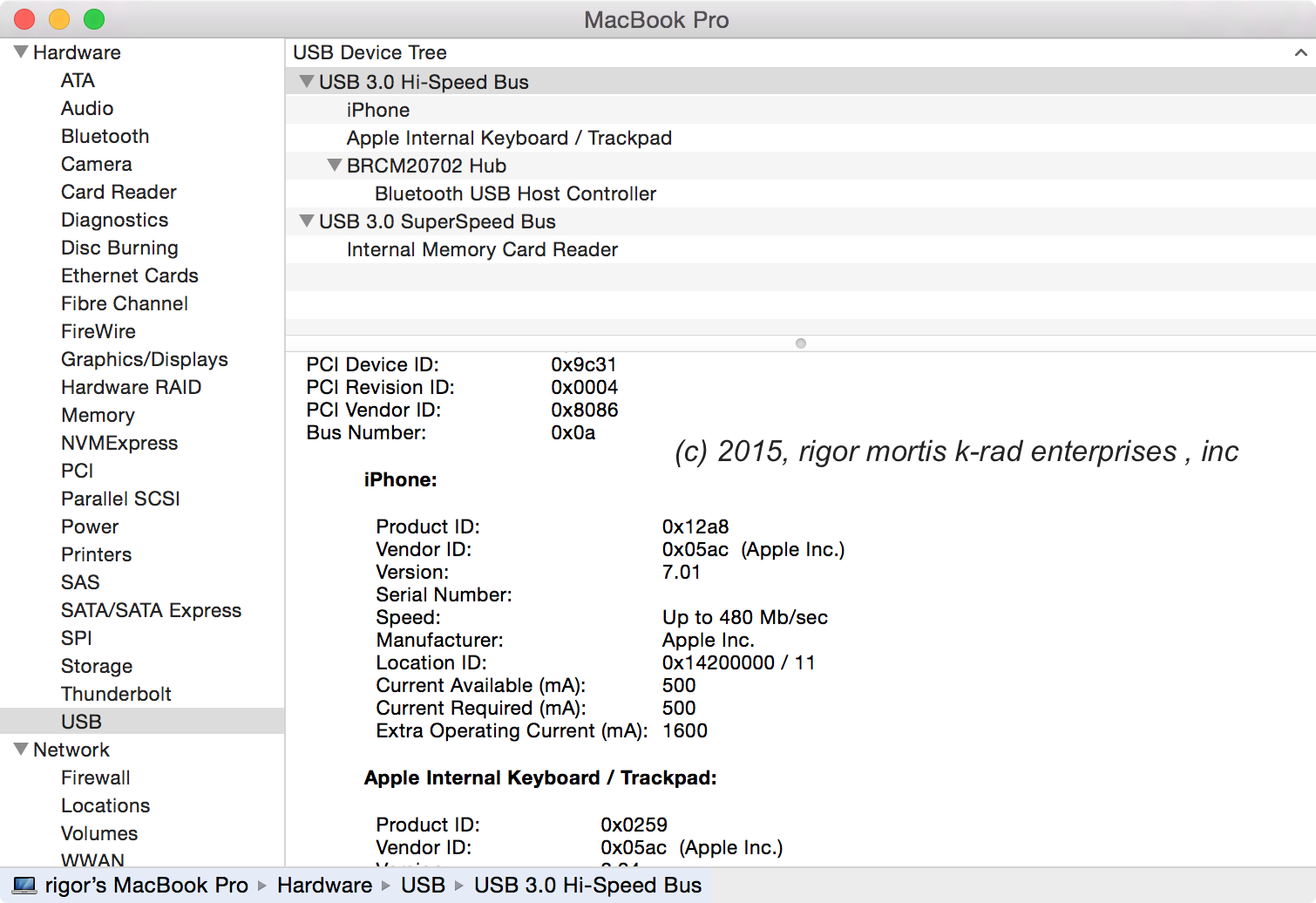The image size is (1316, 903).
Task: Select the Hardware category label in sidebar
Action: click(77, 52)
